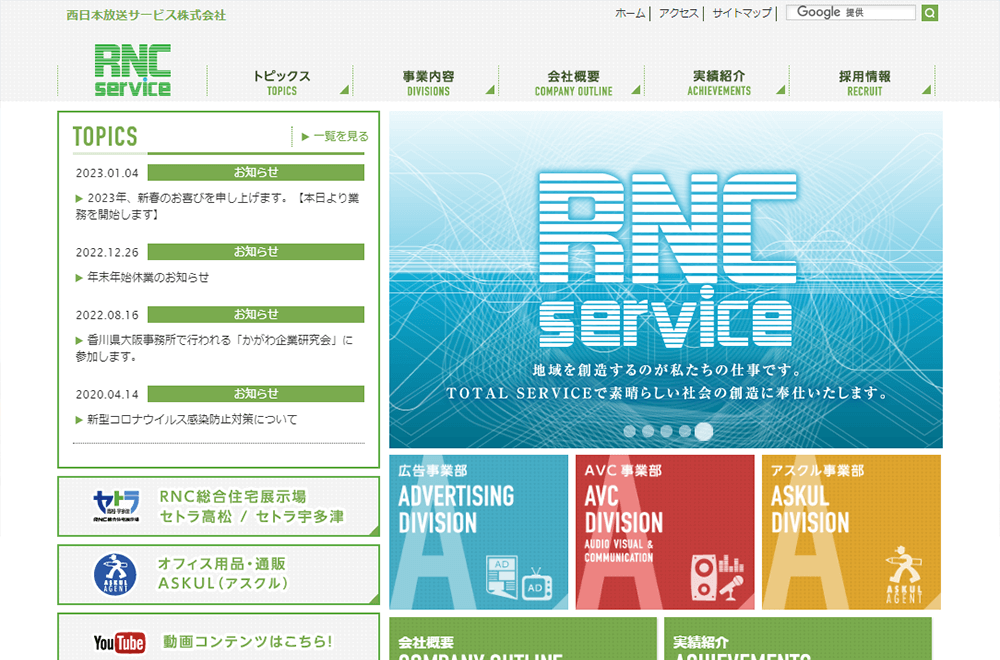This screenshot has height=660, width=1000.
Task: Open the green 実績紹介 tile below
Action: pos(798,638)
